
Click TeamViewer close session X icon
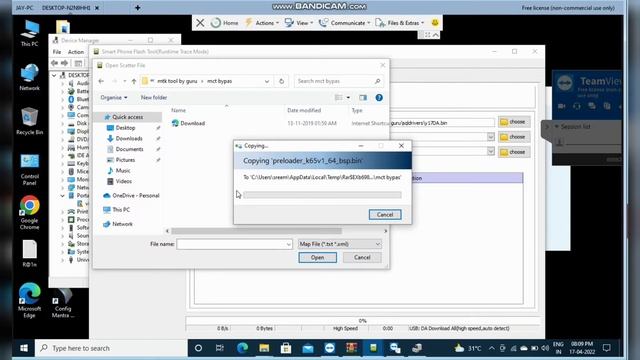(x=200, y=23)
